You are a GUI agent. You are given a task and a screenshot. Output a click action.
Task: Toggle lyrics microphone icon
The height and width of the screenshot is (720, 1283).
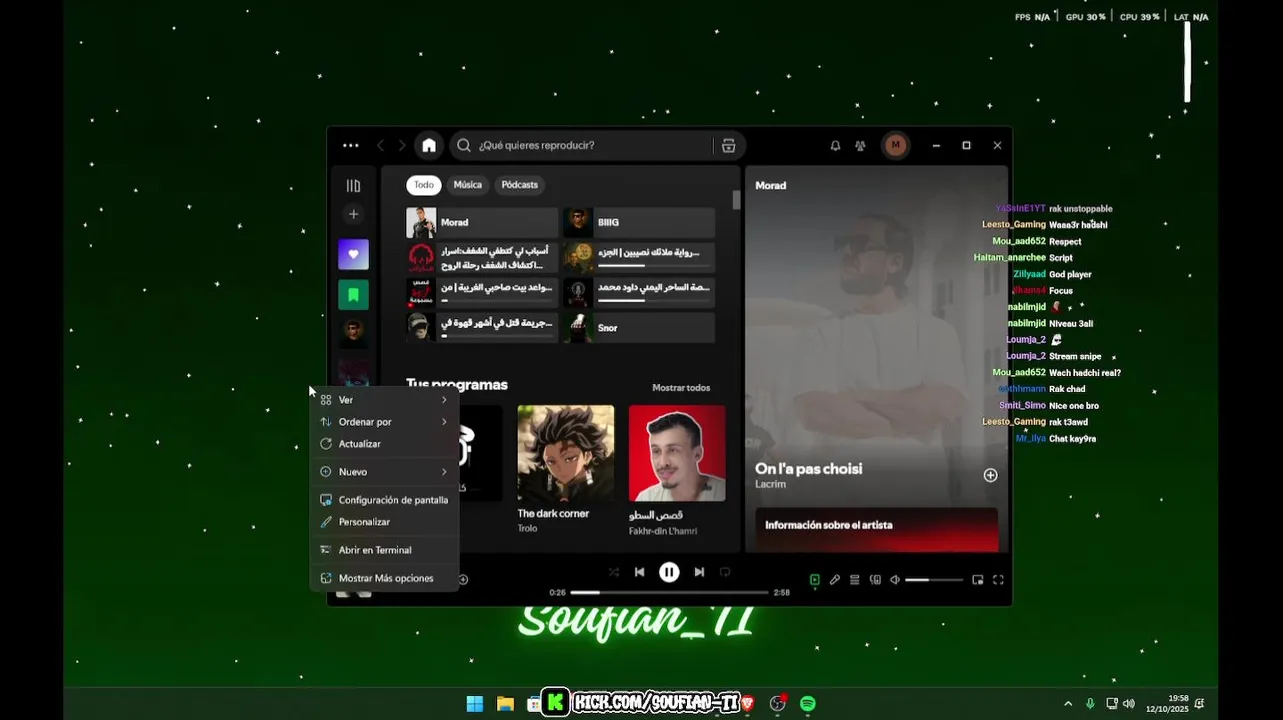[835, 580]
